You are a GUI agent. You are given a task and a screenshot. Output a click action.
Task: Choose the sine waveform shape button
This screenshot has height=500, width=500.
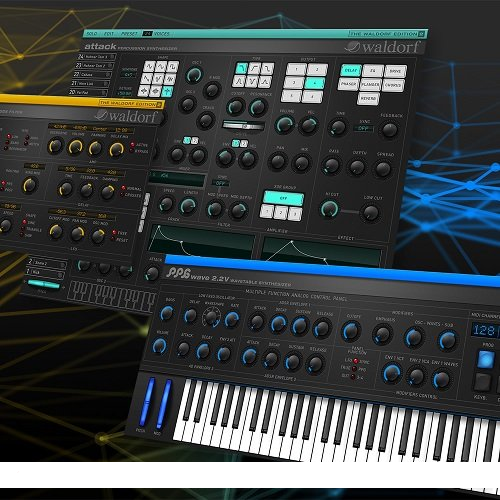pos(149,67)
